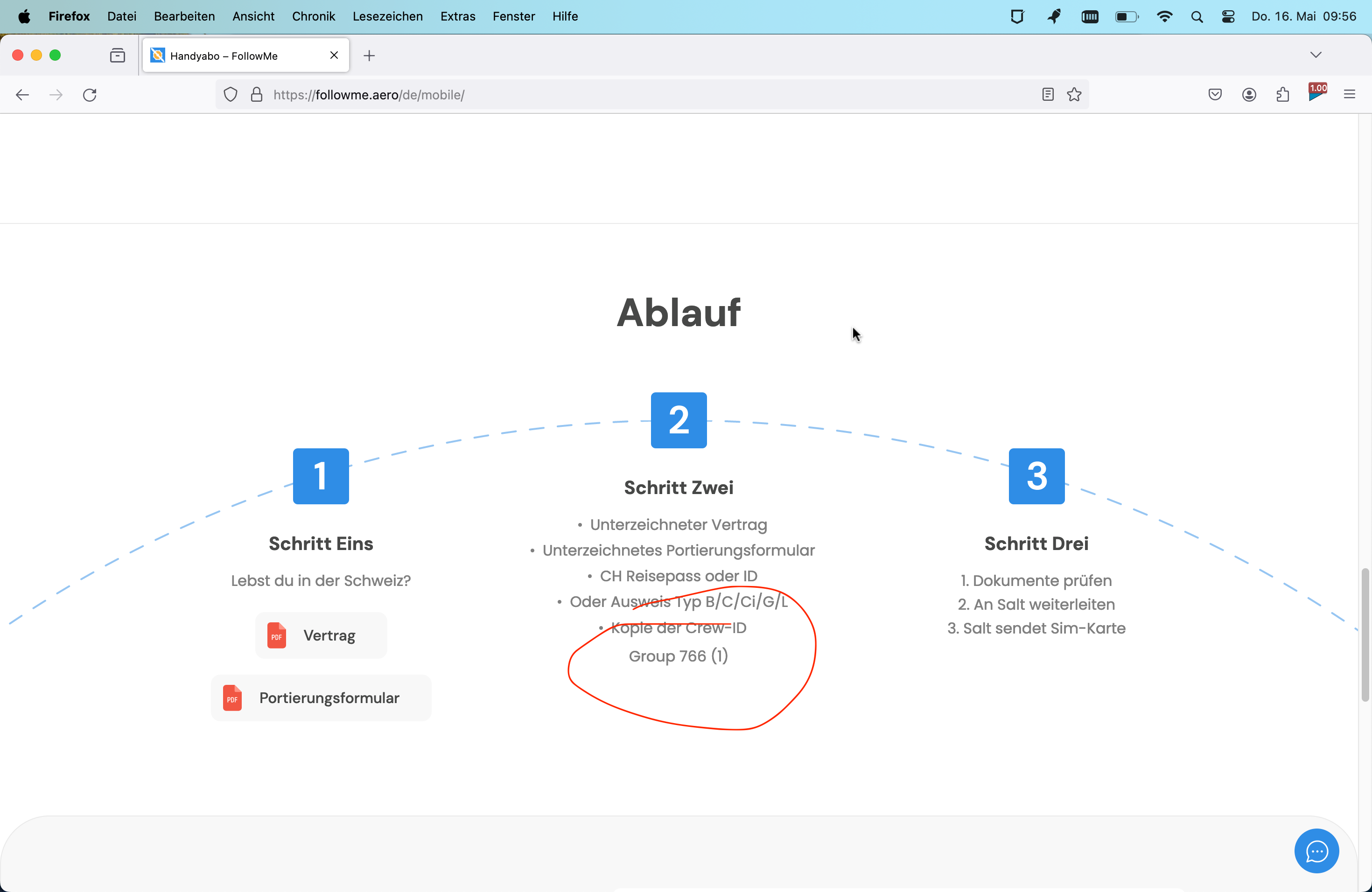
Task: Select step number 2 tile
Action: pyautogui.click(x=679, y=420)
